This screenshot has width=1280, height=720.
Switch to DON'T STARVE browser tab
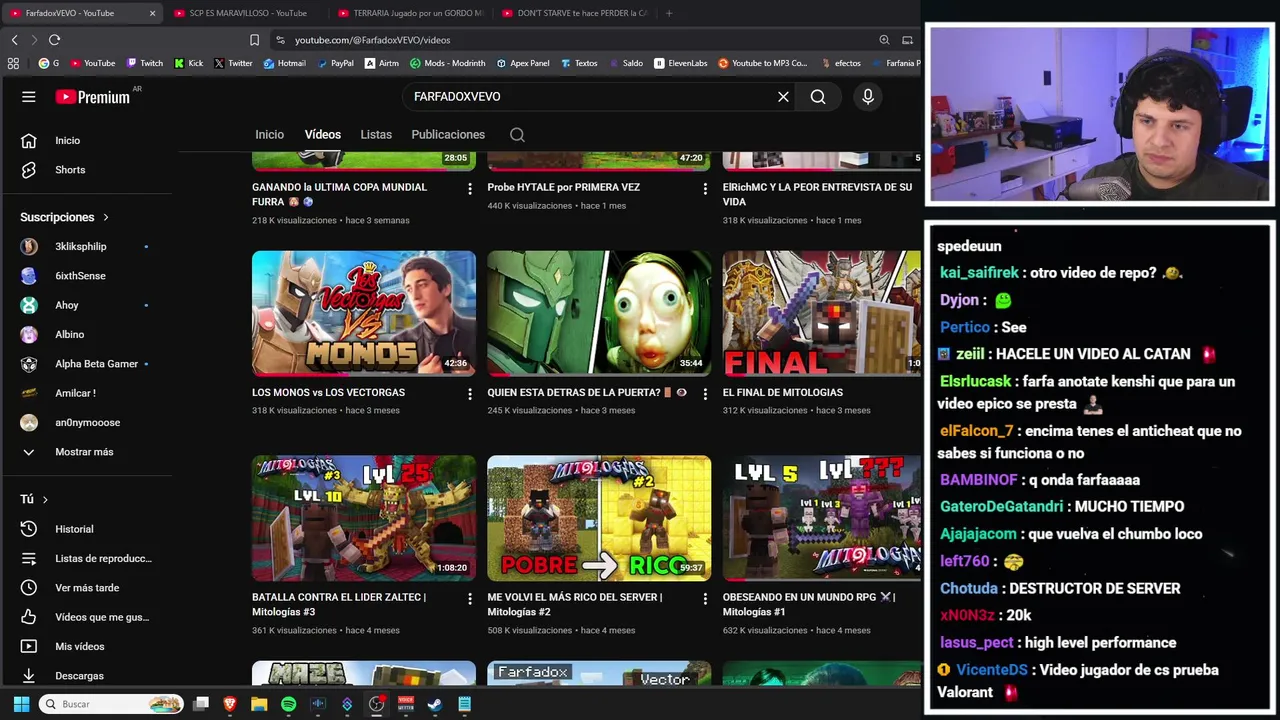tap(575, 13)
